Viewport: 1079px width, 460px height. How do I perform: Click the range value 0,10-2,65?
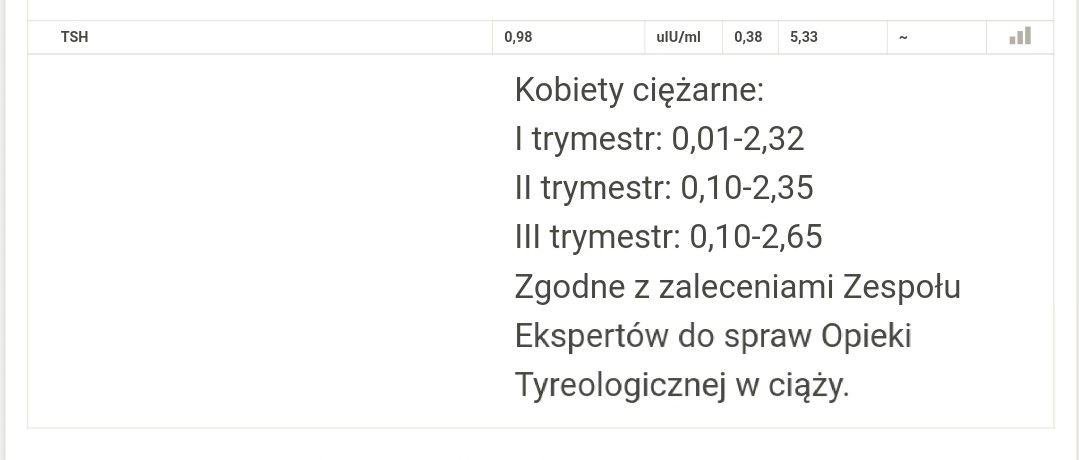coord(756,237)
